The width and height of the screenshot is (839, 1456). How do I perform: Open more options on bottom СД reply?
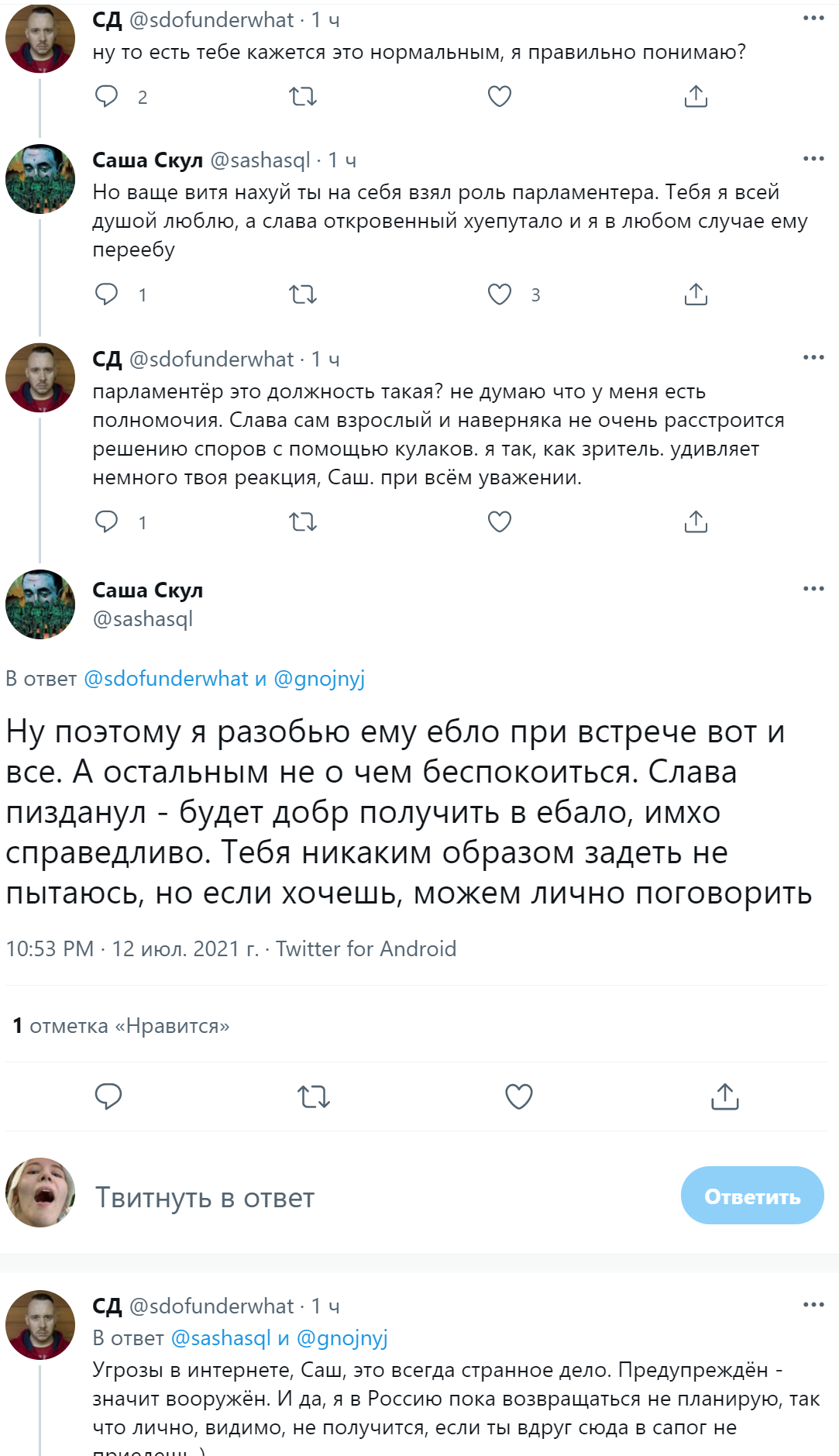(x=813, y=1305)
